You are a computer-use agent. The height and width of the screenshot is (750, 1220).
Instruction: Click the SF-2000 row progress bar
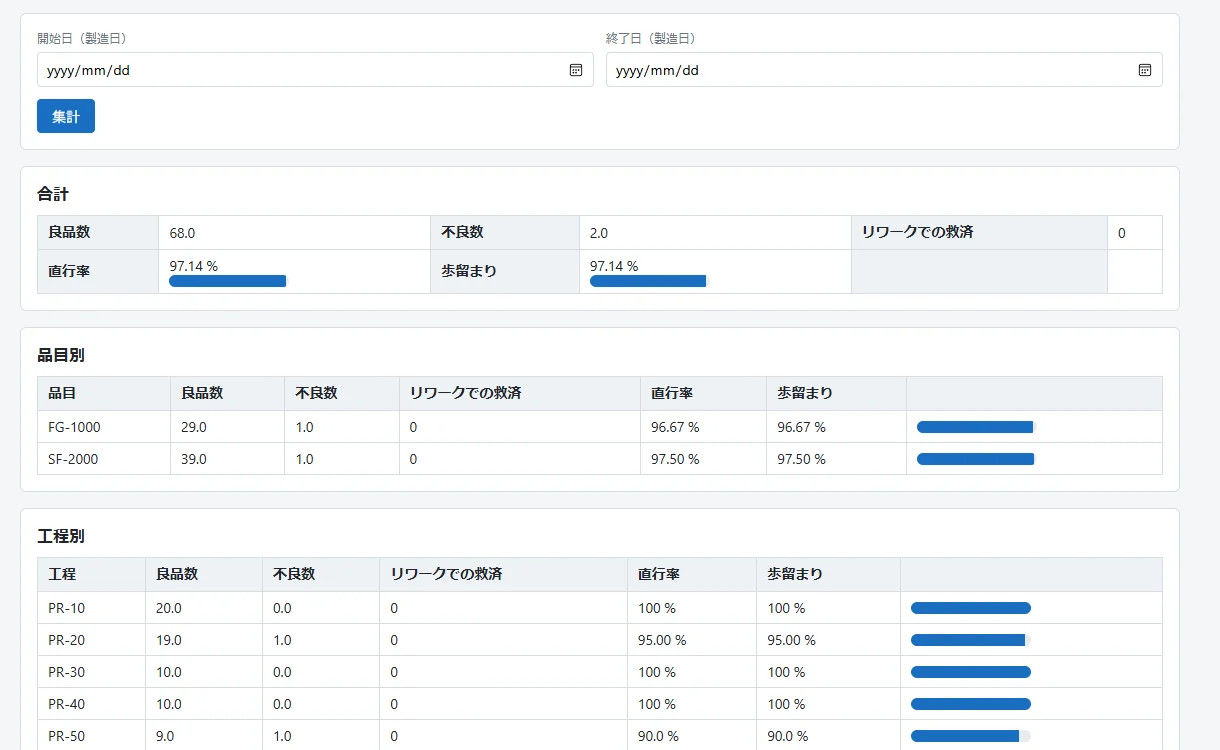coord(976,459)
